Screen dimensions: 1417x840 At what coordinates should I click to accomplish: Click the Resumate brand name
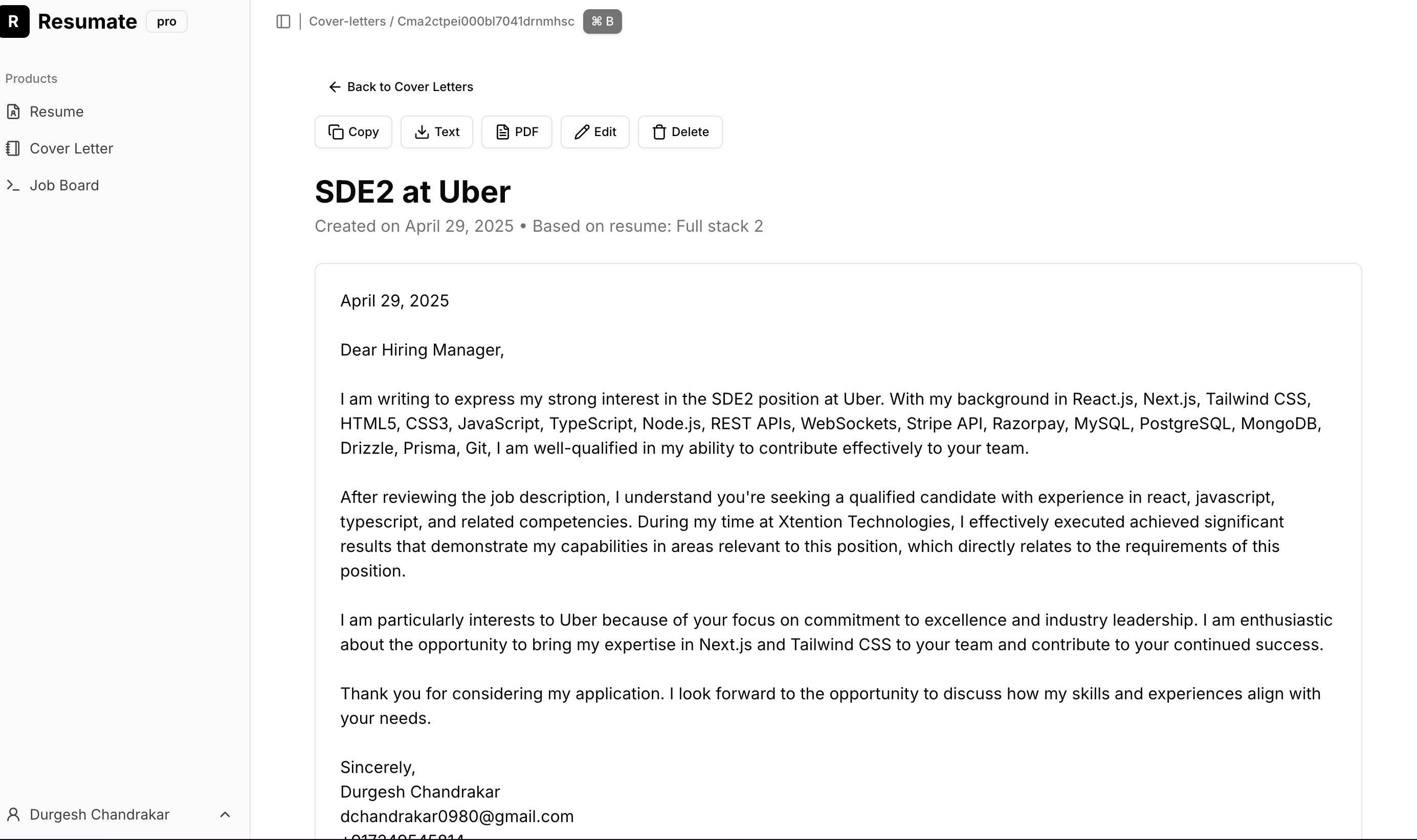click(x=87, y=21)
